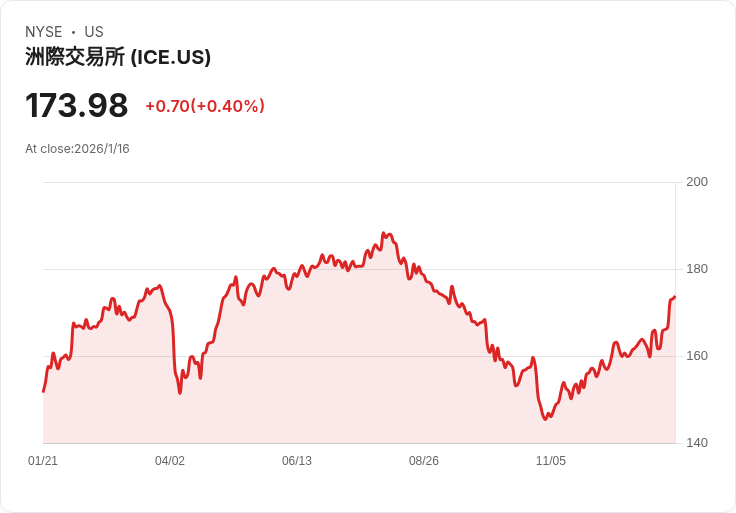This screenshot has height=513, width=736.
Task: Click the At close:2026/1/16 timestamp
Action: (x=77, y=149)
